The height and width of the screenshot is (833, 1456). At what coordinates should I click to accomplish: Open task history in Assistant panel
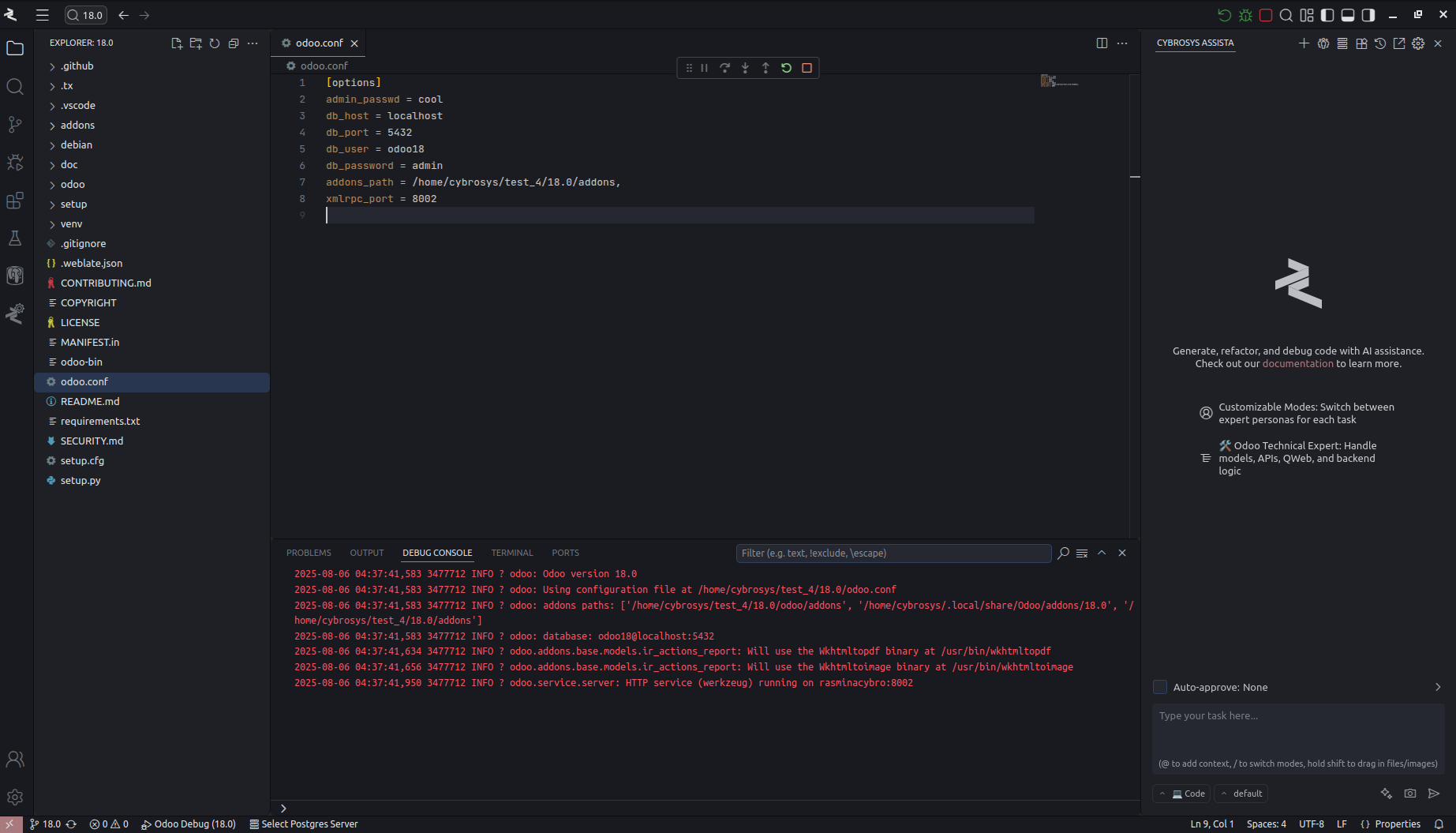pyautogui.click(x=1380, y=43)
